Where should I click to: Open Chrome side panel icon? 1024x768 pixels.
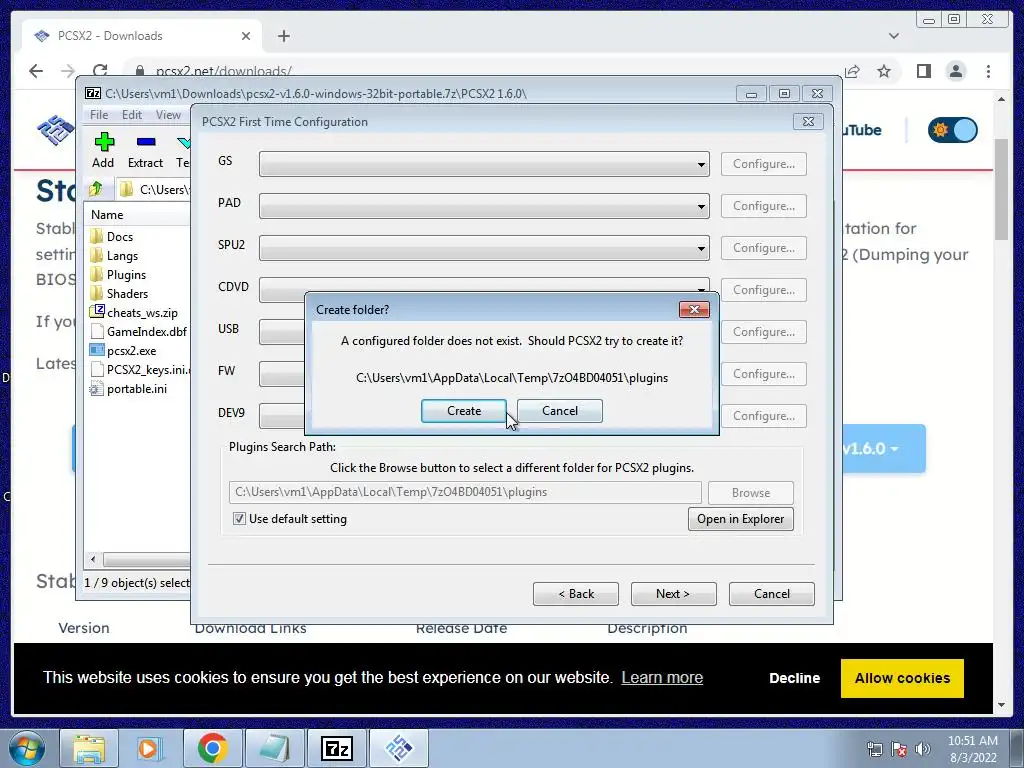pos(923,71)
